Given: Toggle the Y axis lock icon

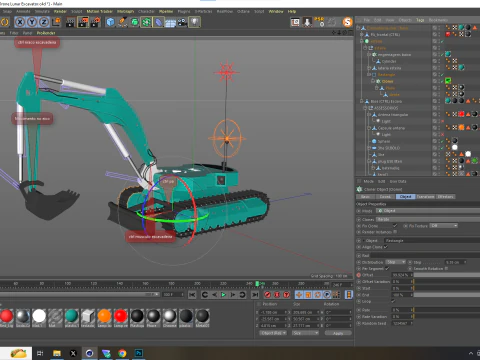Looking at the screenshot, I should tap(32, 22).
